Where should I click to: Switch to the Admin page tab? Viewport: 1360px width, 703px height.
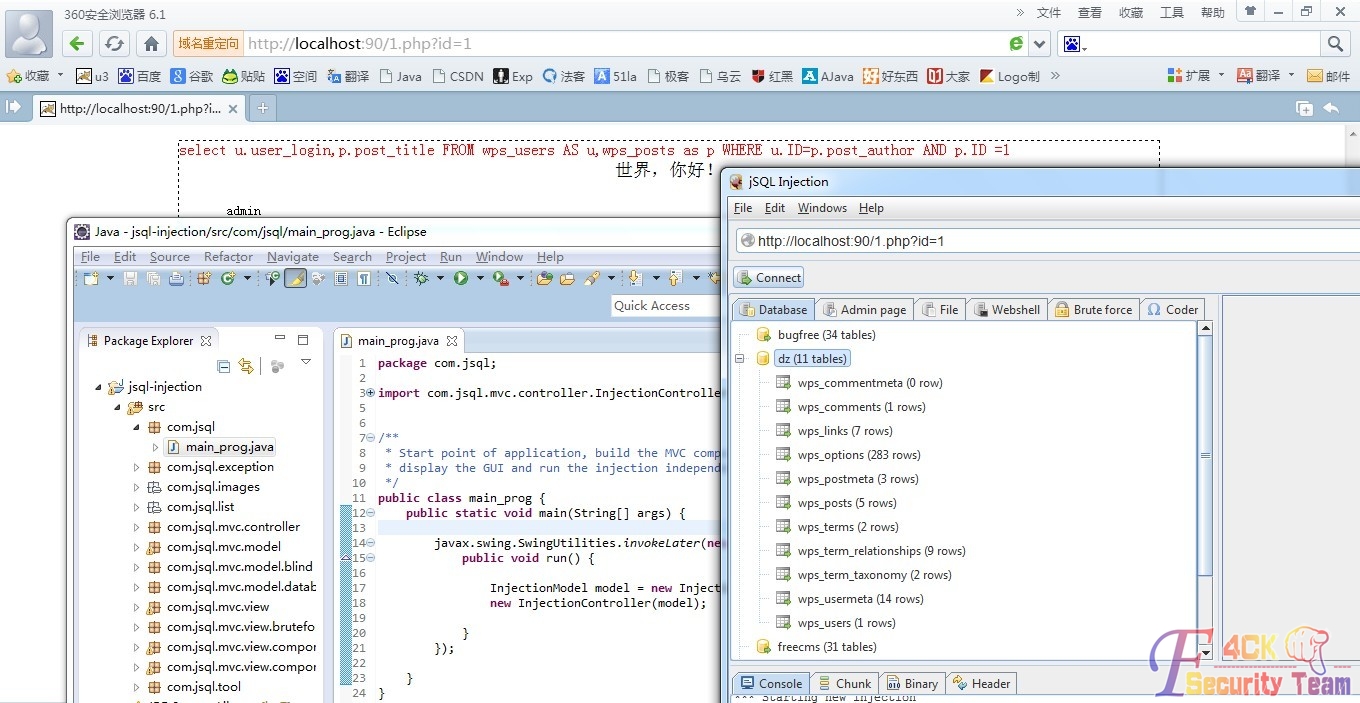864,309
